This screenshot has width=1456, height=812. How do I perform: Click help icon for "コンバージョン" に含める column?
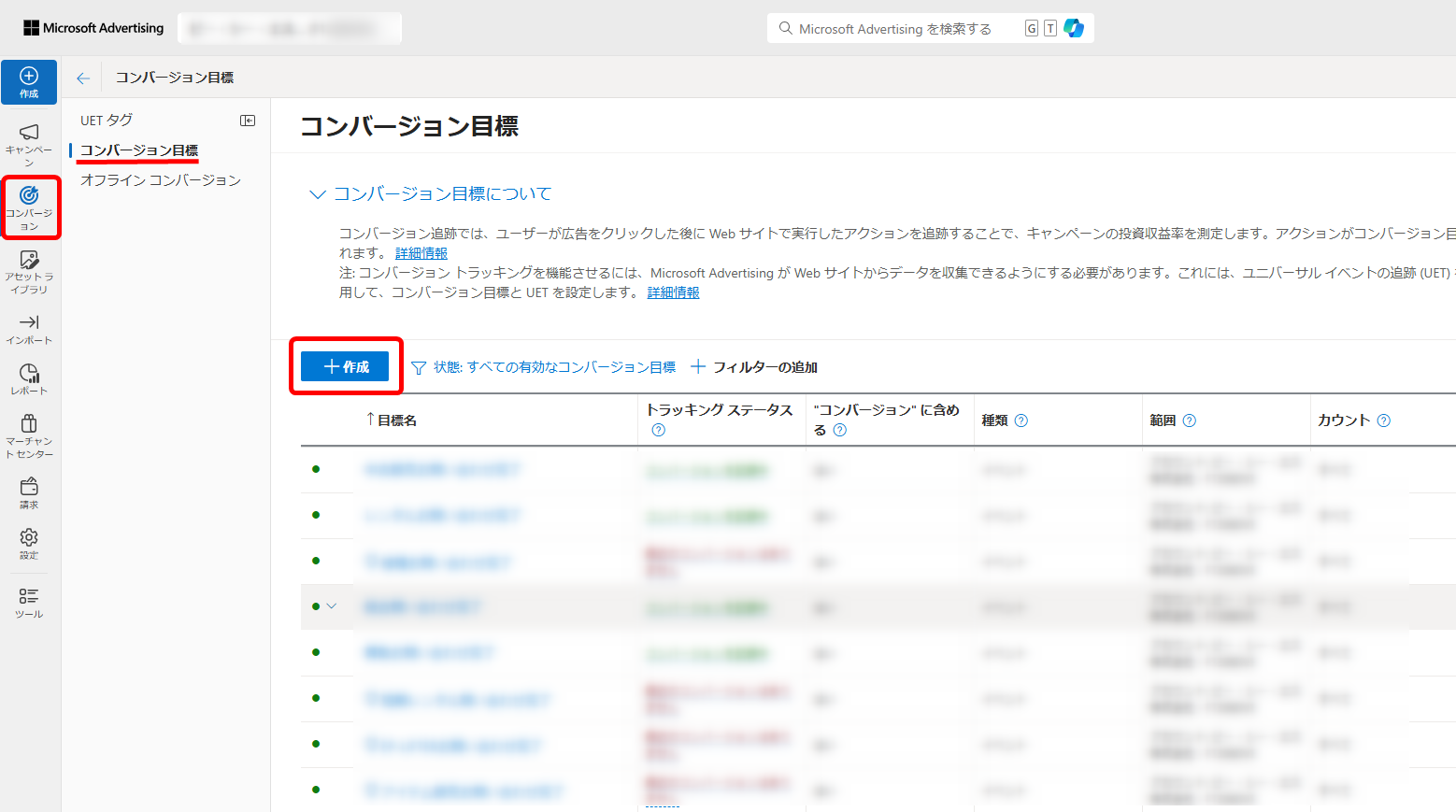839,430
